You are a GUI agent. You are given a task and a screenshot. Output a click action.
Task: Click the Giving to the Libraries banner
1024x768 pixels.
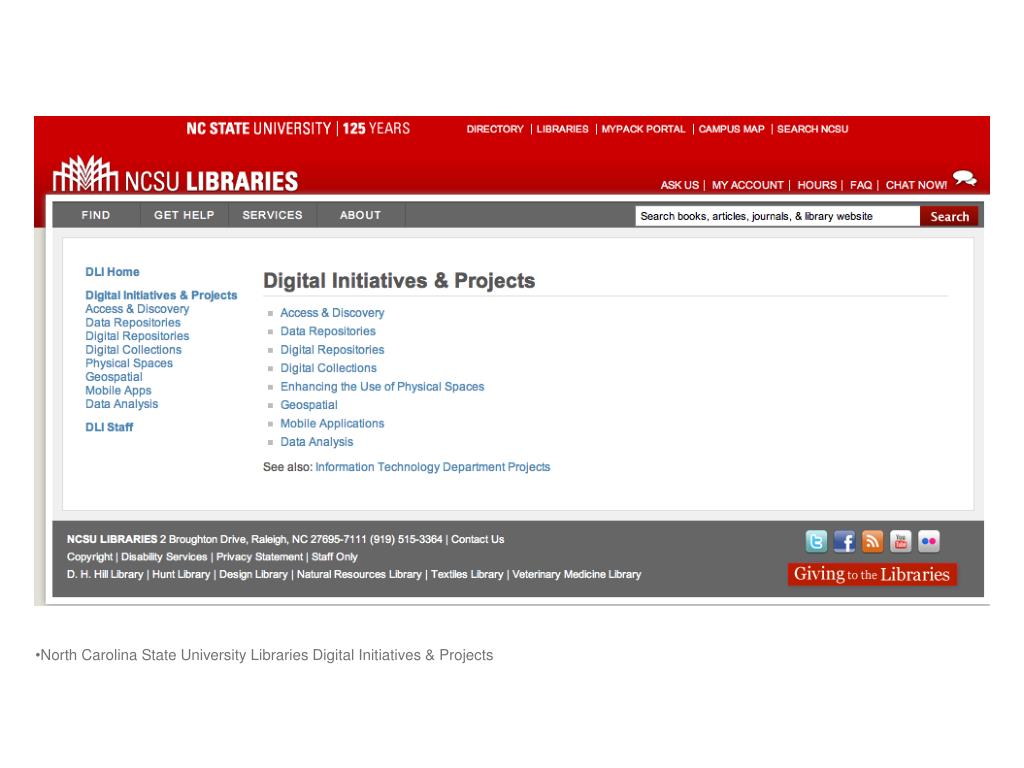tap(872, 574)
